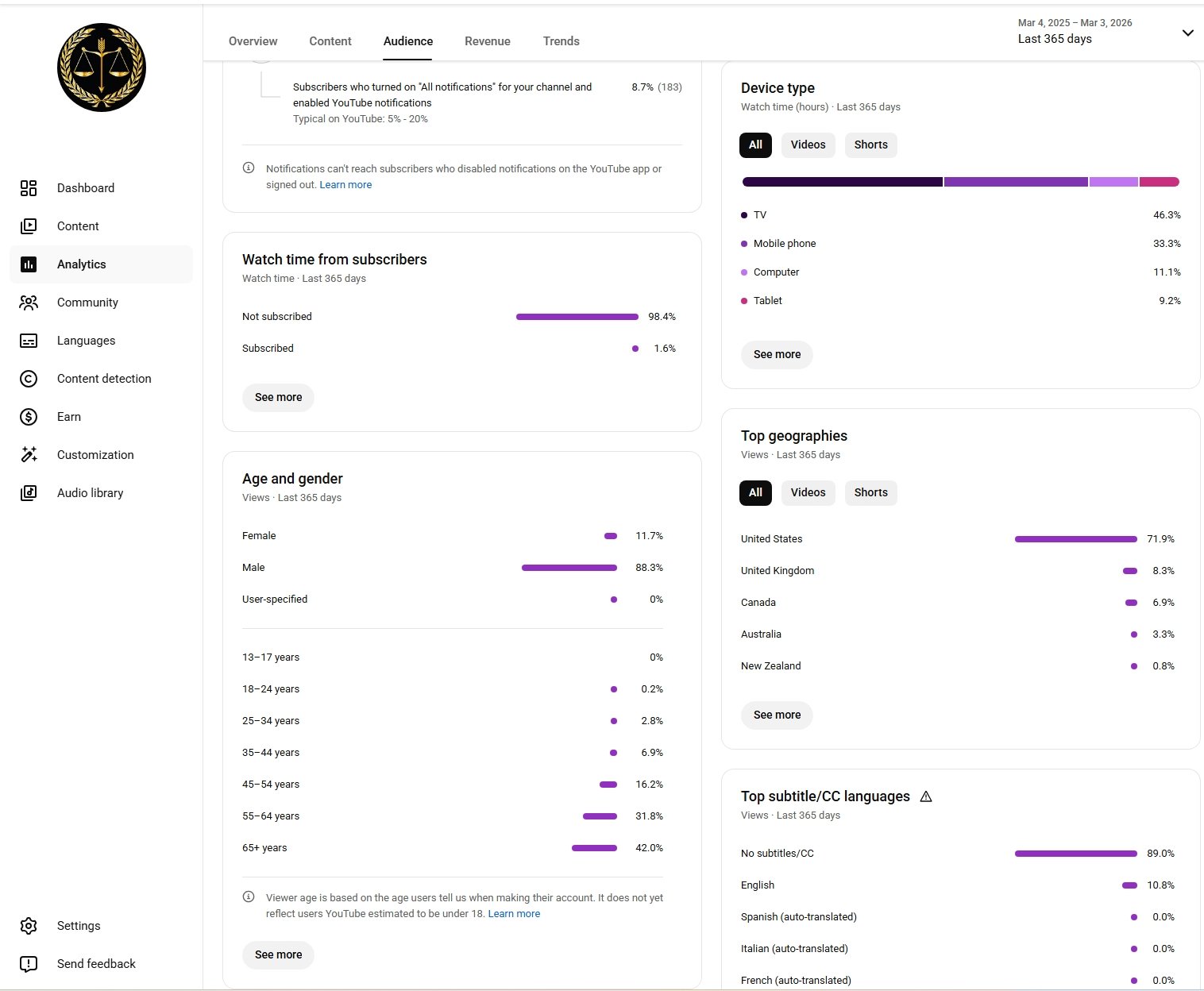Click the Dashboard grid icon
Viewport: 1204px width, 991px height.
tap(29, 188)
